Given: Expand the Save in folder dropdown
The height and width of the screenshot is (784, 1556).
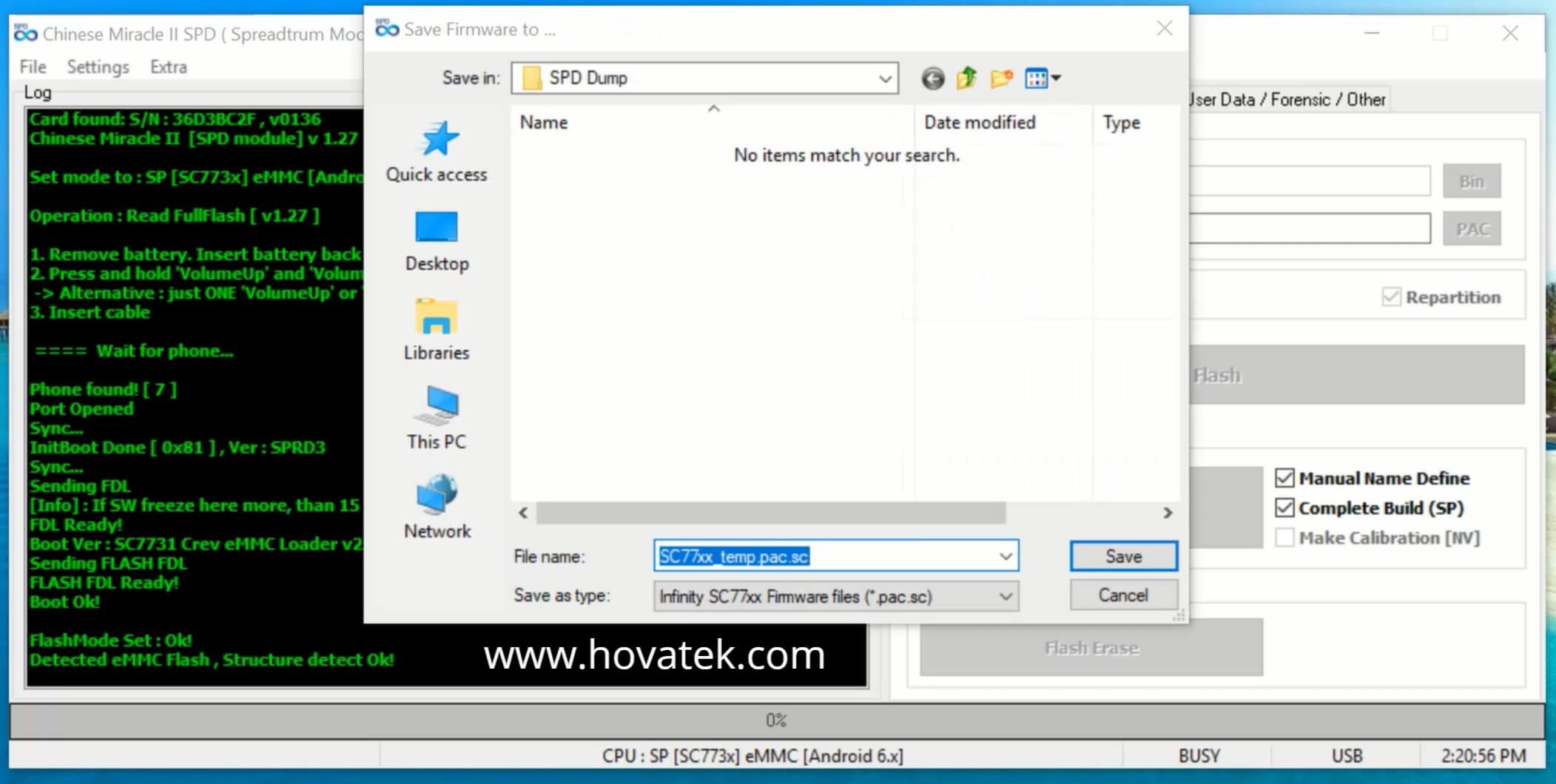Looking at the screenshot, I should pos(885,78).
